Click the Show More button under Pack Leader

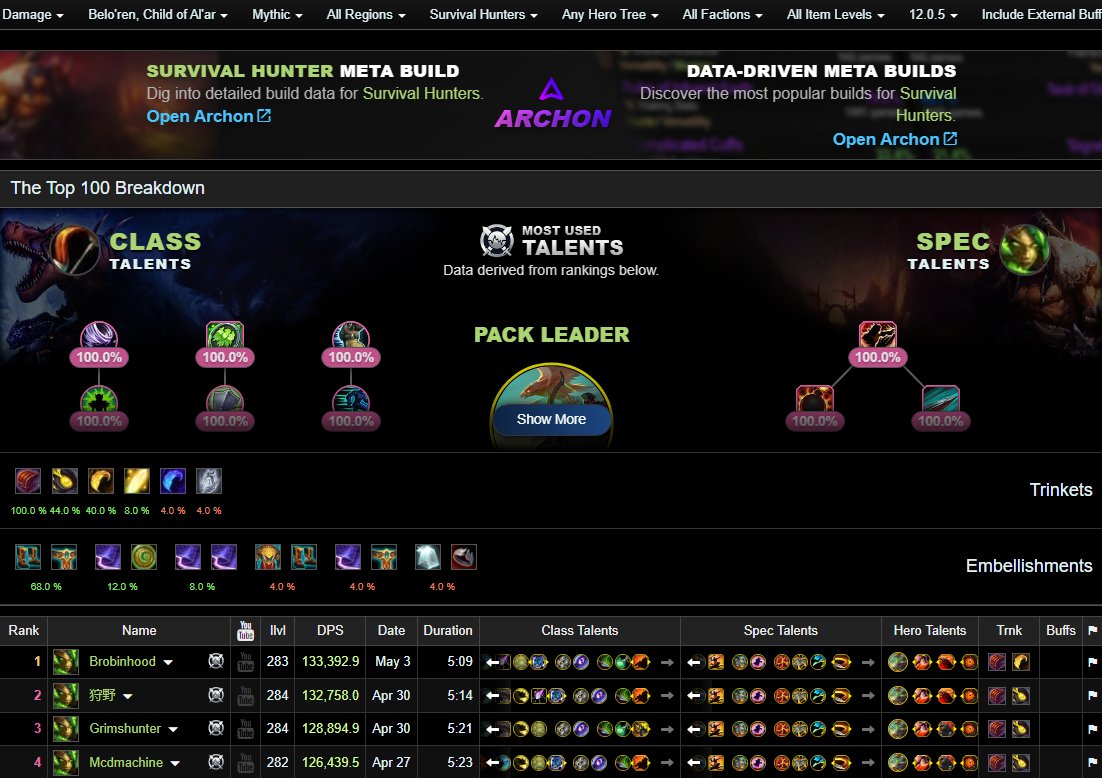coord(551,420)
